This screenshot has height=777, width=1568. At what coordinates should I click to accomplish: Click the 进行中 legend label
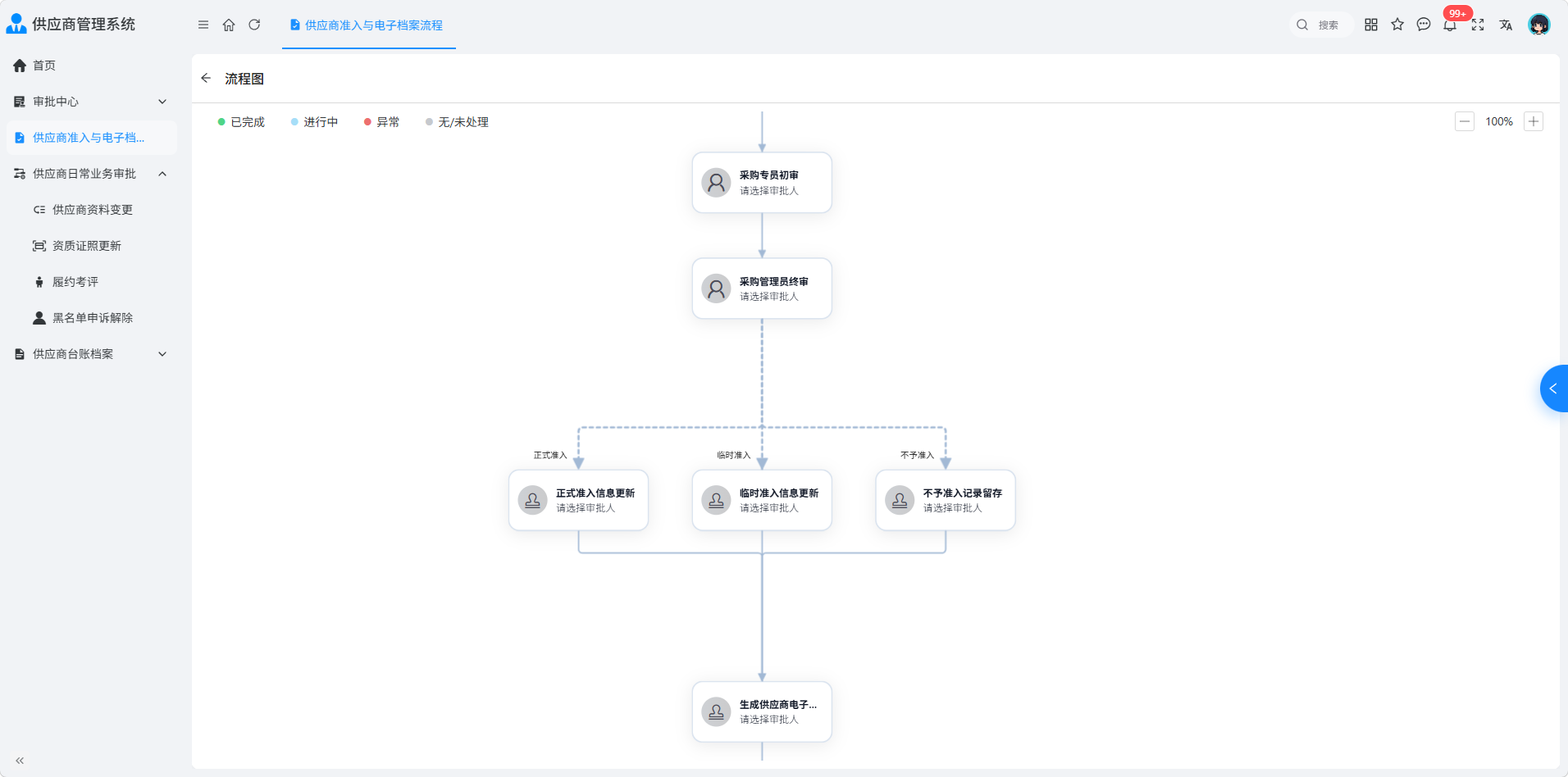pos(321,122)
